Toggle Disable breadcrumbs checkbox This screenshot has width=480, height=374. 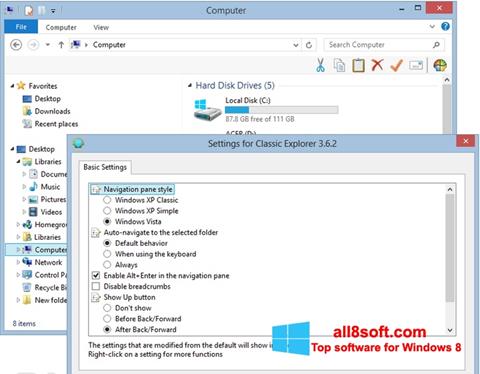pyautogui.click(x=96, y=286)
